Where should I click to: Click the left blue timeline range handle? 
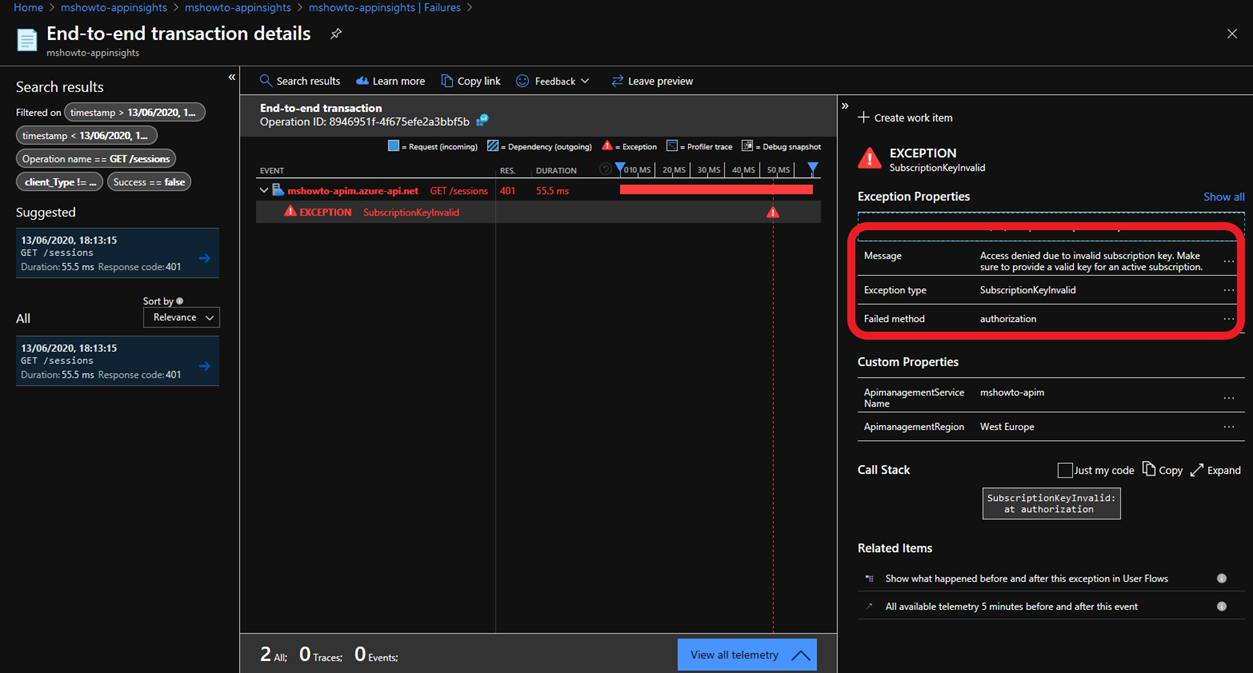coord(620,169)
